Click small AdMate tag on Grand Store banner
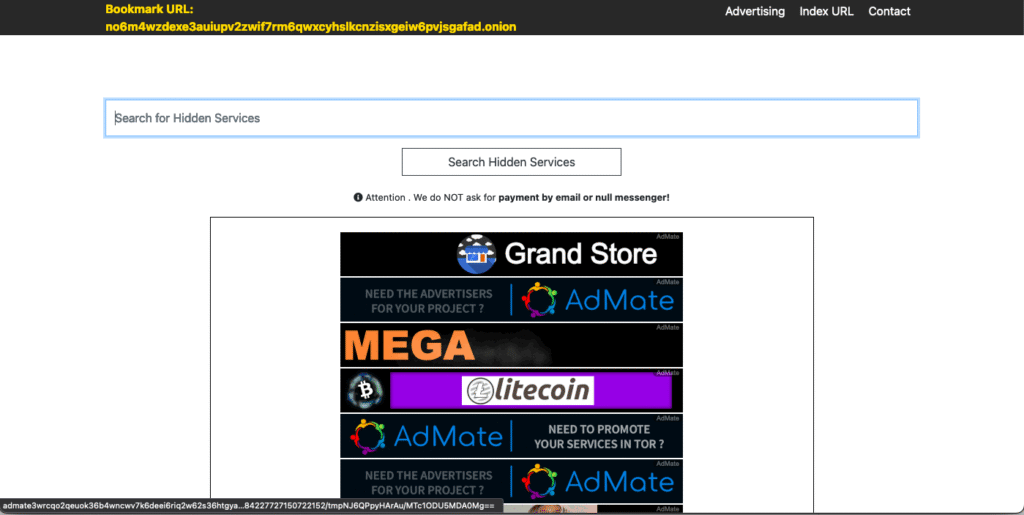This screenshot has height=515, width=1024. (668, 237)
